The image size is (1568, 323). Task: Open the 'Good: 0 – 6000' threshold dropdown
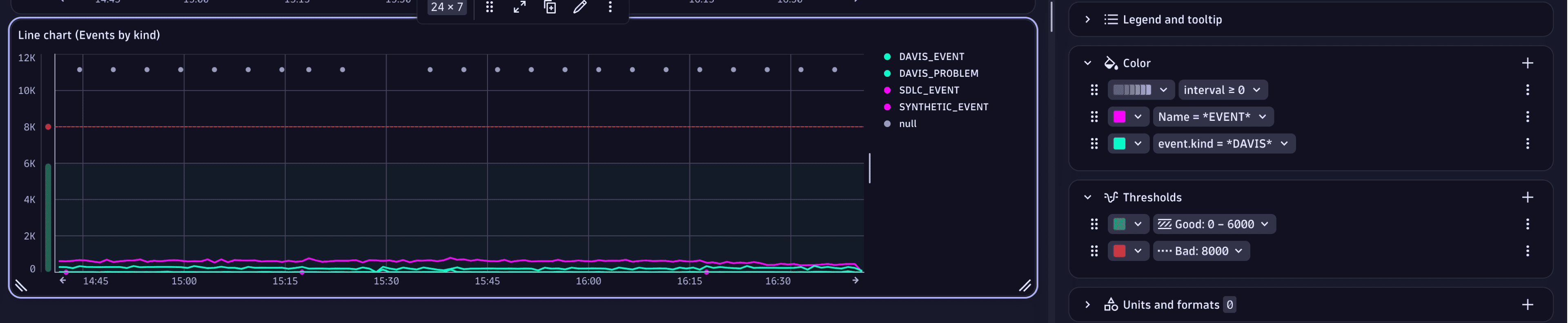[x=1214, y=225]
